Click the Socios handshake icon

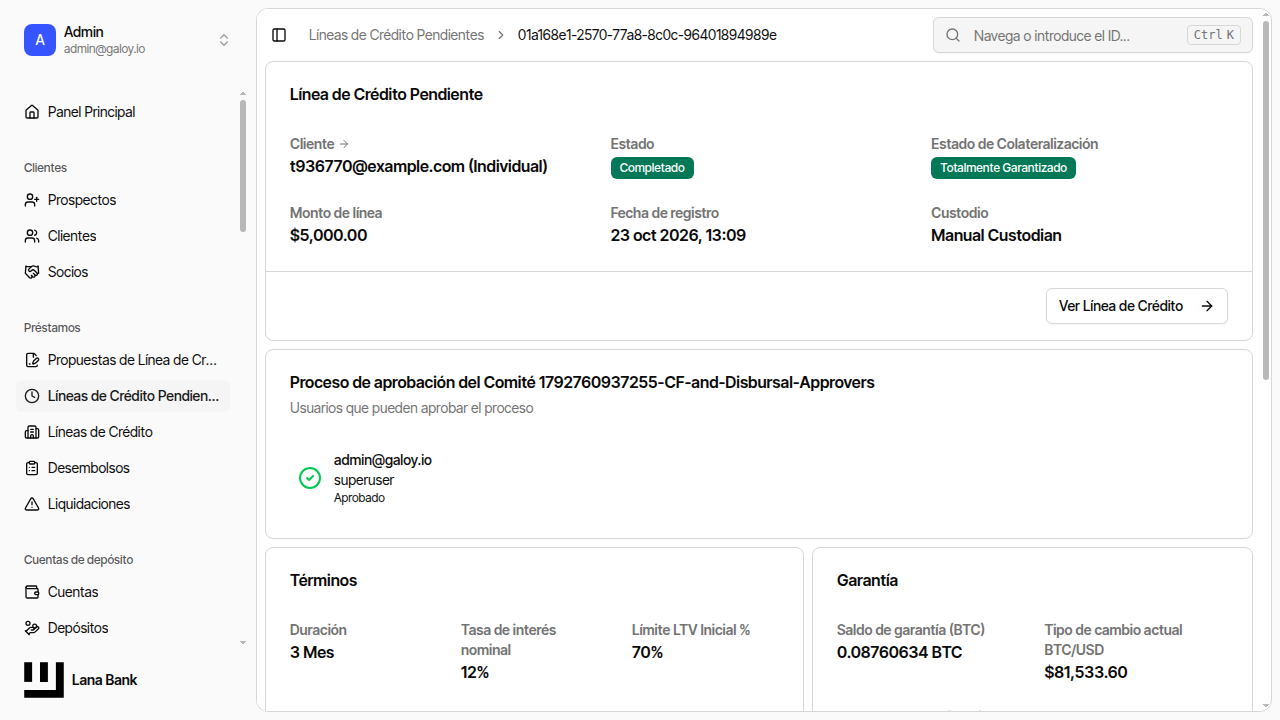coord(32,272)
